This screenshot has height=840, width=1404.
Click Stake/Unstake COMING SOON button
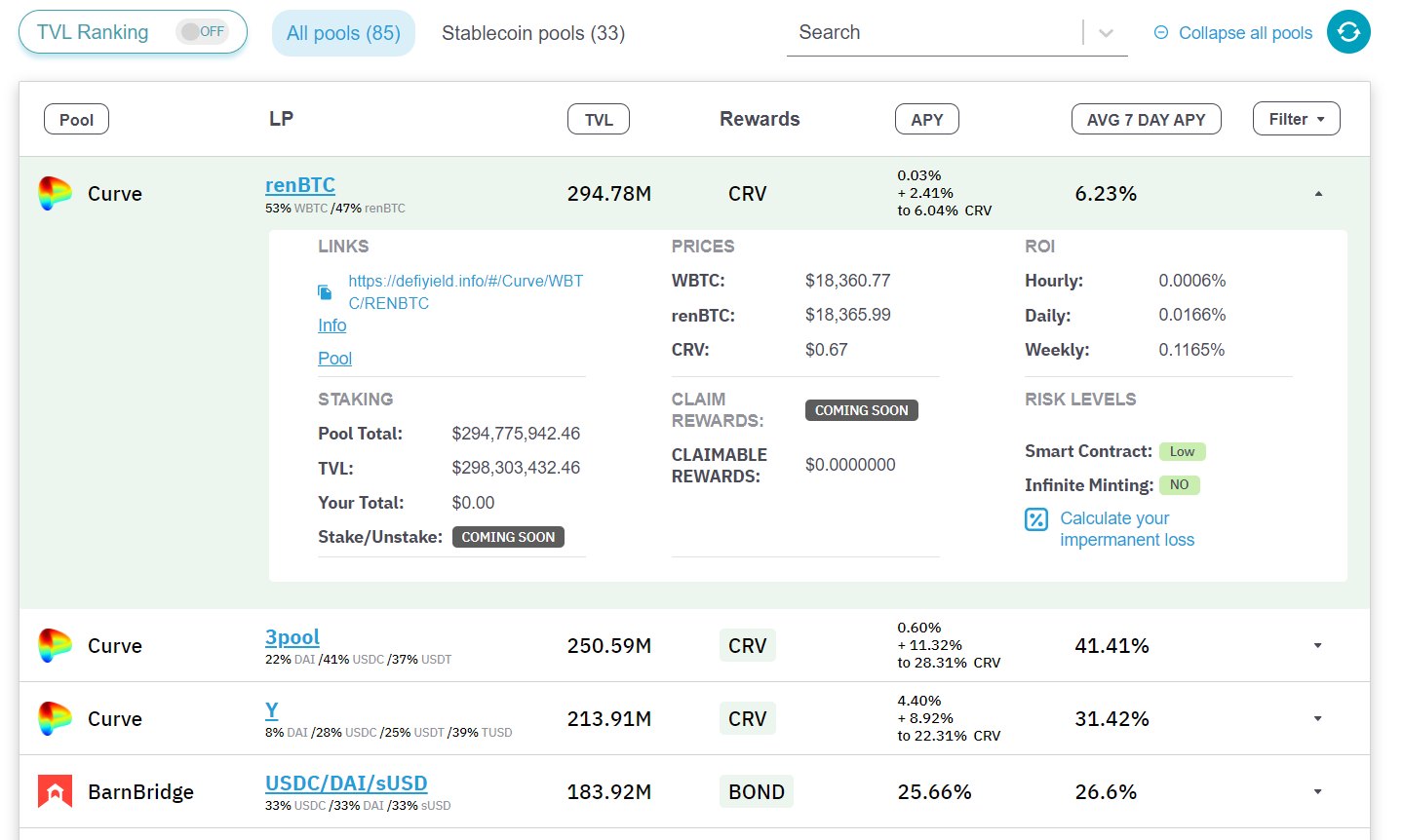pyautogui.click(x=508, y=537)
